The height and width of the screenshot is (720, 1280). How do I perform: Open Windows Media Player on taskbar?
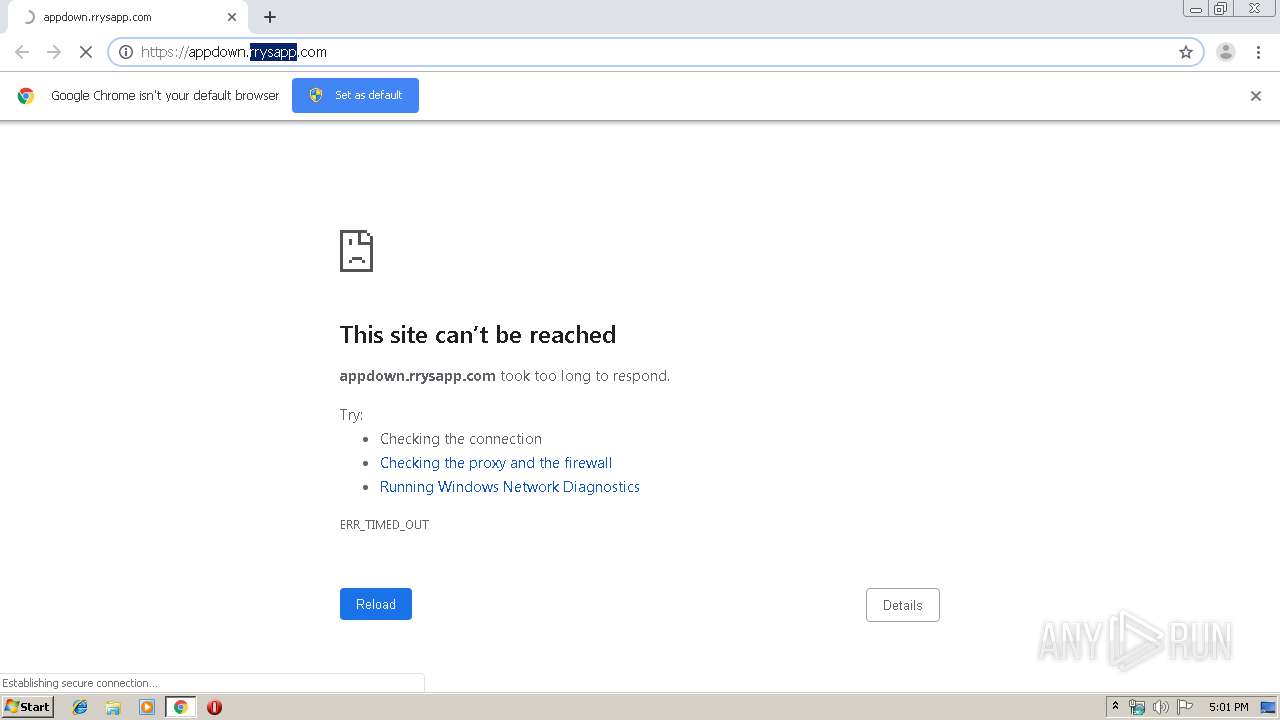(147, 707)
